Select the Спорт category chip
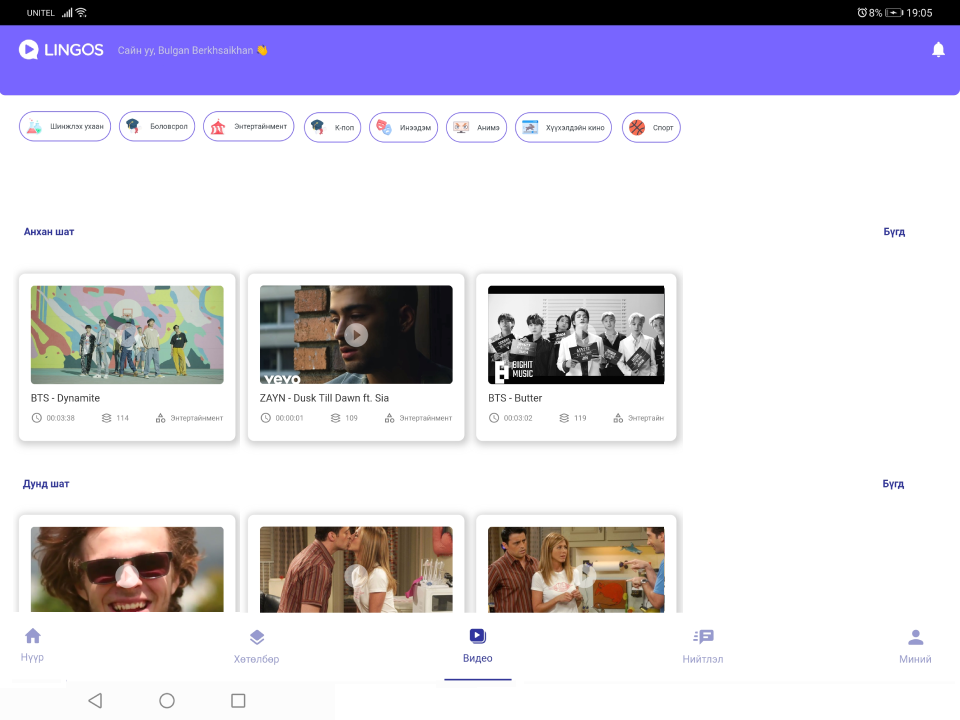This screenshot has height=720, width=960. (x=651, y=127)
